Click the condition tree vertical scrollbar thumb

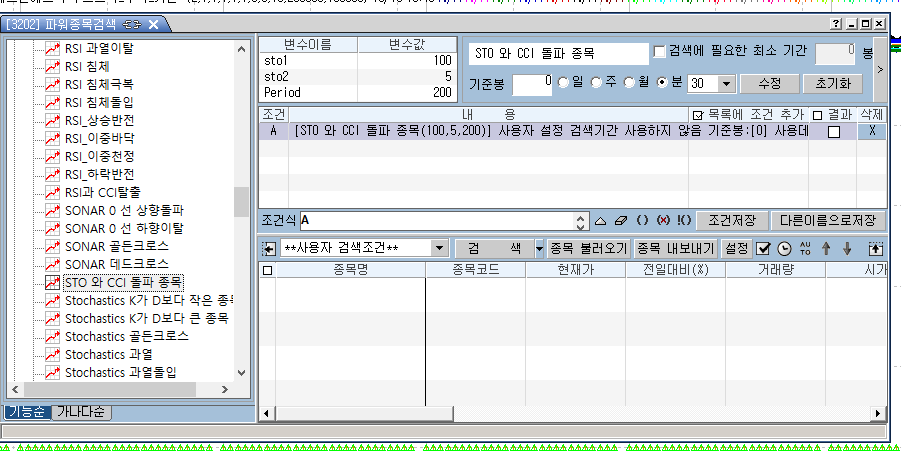coord(241,202)
